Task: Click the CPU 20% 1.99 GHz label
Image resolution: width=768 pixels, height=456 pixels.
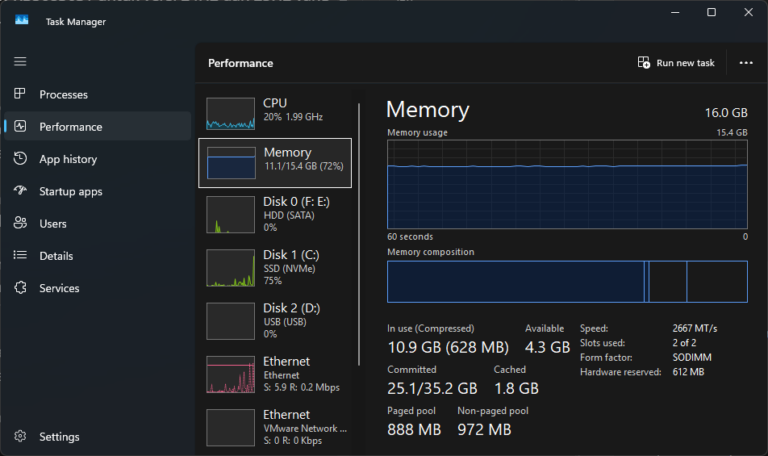Action: coord(293,110)
